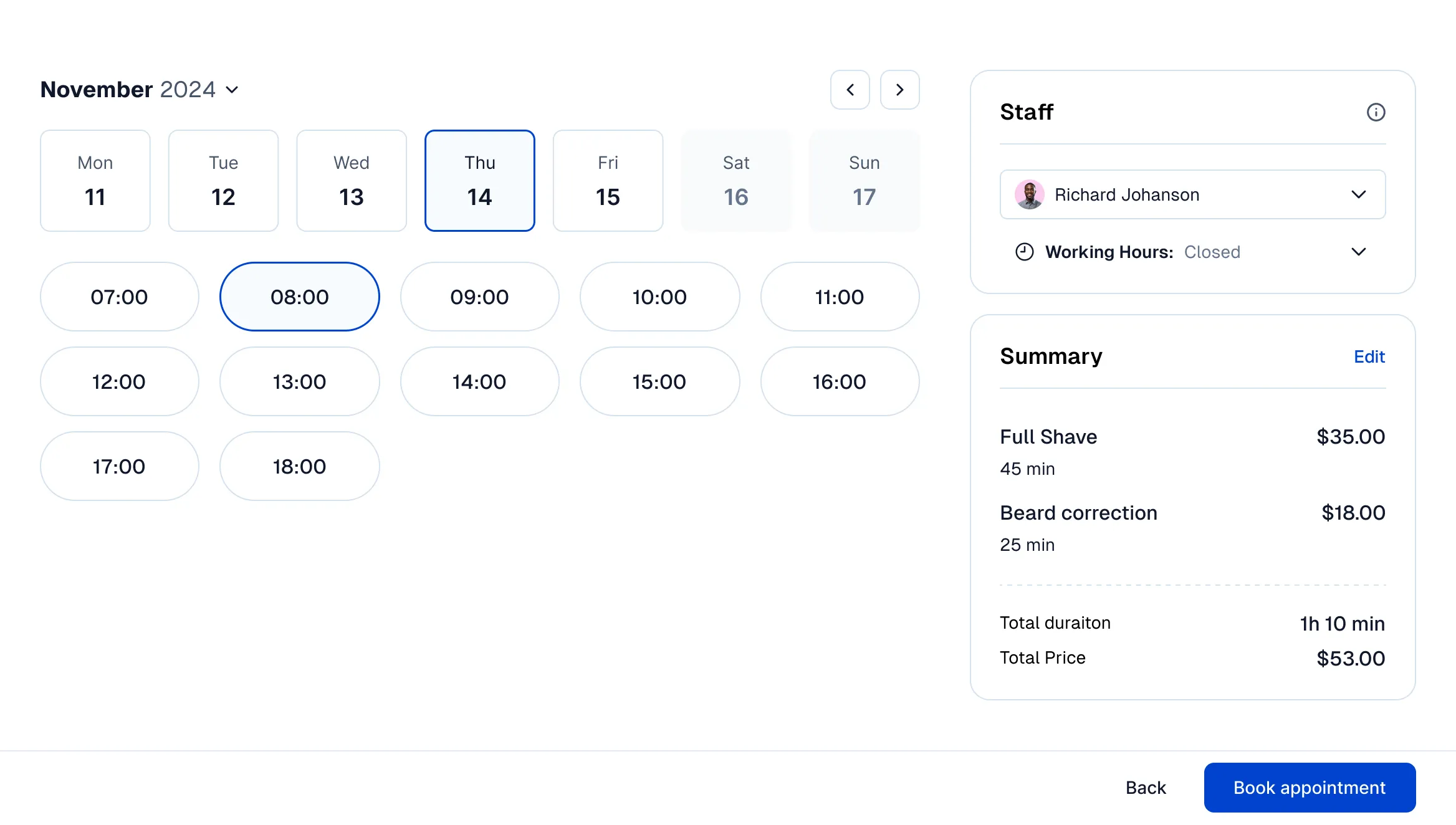Choose the 11:00 time slot
The image size is (1456, 825).
tap(839, 297)
